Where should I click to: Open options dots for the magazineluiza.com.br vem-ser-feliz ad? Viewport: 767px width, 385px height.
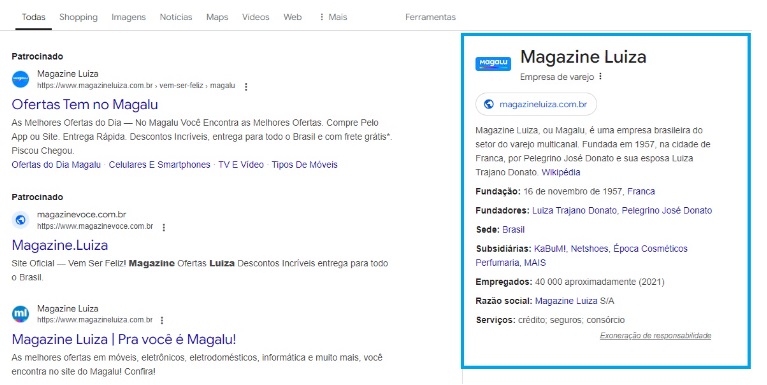point(246,87)
